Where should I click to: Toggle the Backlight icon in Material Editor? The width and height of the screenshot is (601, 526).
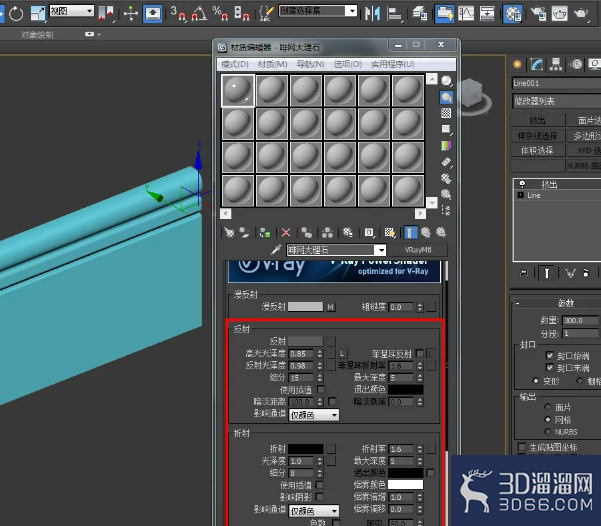pyautogui.click(x=446, y=97)
